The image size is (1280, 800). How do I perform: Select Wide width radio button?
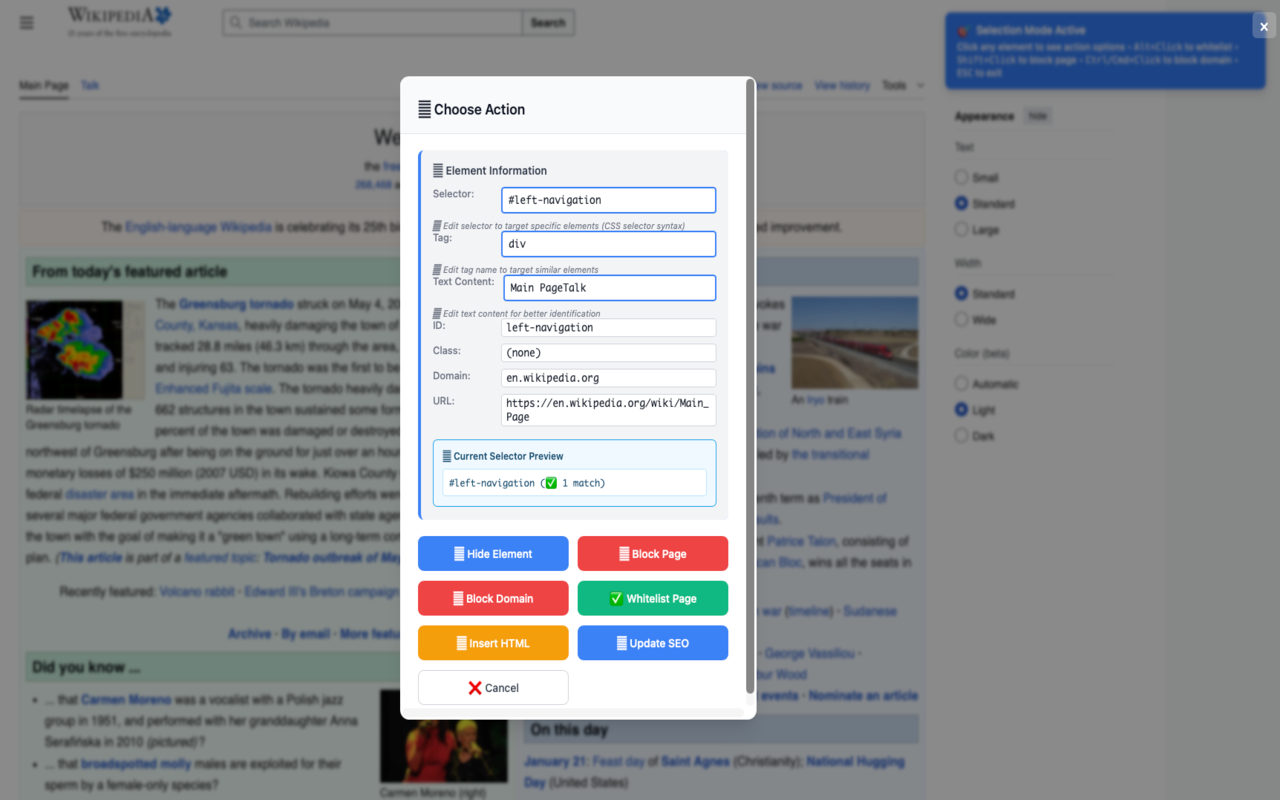[x=961, y=320]
